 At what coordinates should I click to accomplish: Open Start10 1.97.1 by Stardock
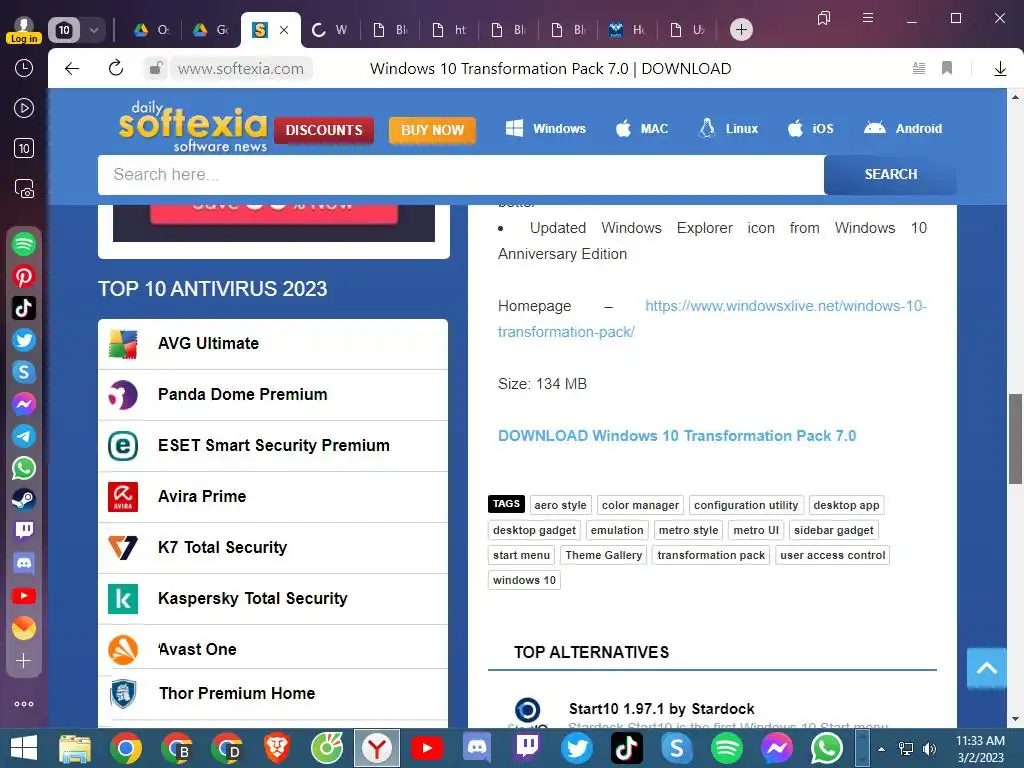click(661, 709)
